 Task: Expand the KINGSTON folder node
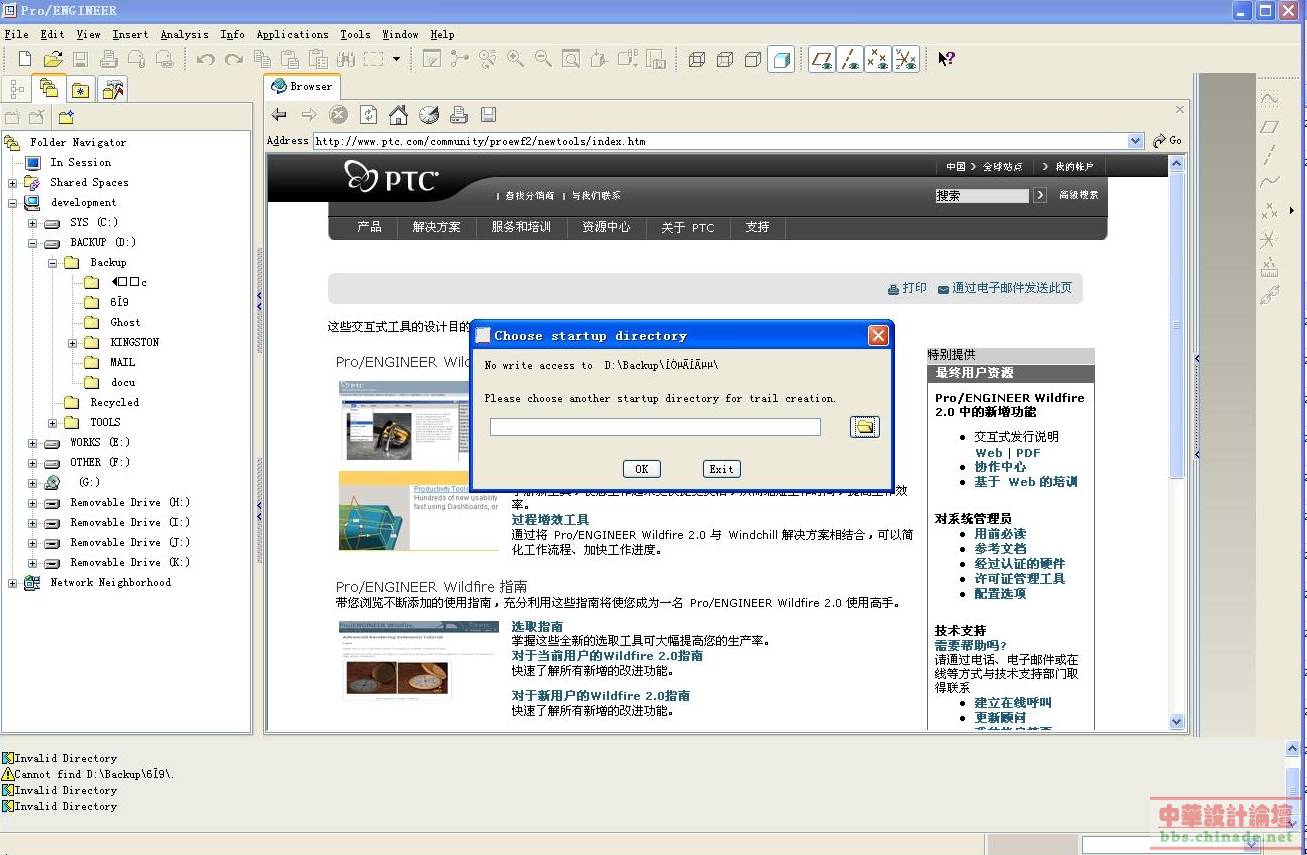coord(72,343)
